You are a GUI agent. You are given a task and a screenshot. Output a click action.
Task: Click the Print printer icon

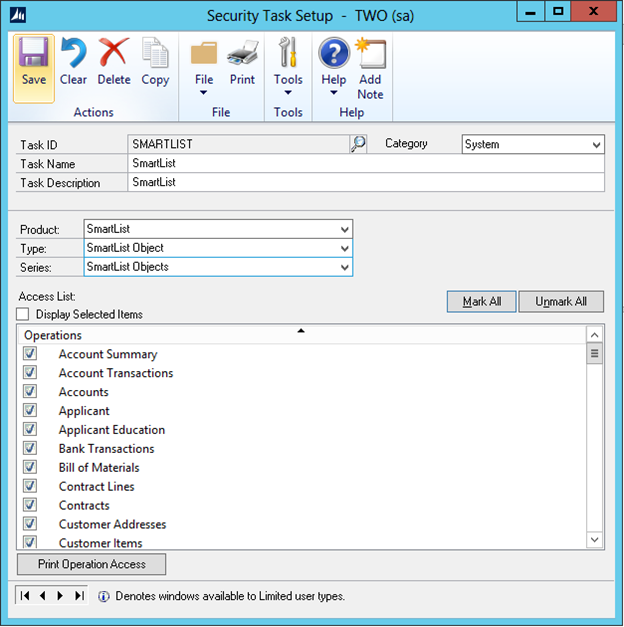click(x=242, y=52)
